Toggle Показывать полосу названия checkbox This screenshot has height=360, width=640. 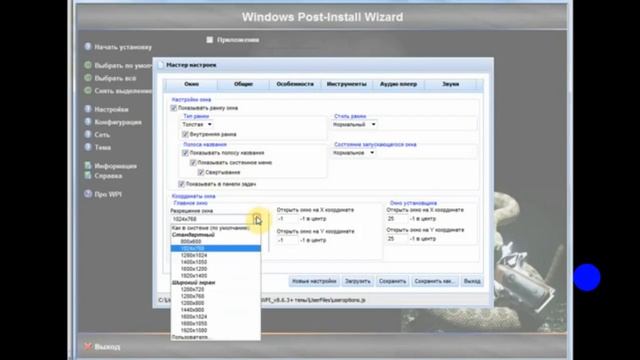click(185, 153)
